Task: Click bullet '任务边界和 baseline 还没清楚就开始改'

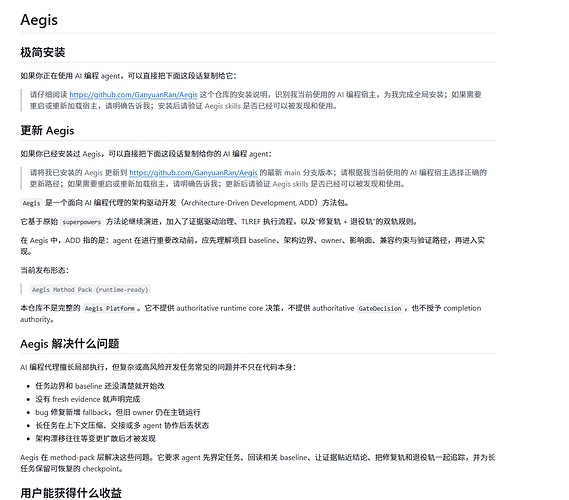Action: point(100,386)
